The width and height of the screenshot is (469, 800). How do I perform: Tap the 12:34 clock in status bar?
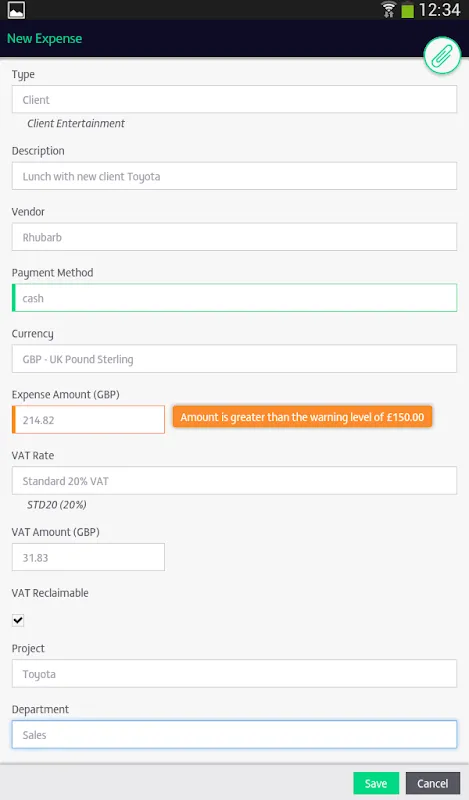[439, 10]
